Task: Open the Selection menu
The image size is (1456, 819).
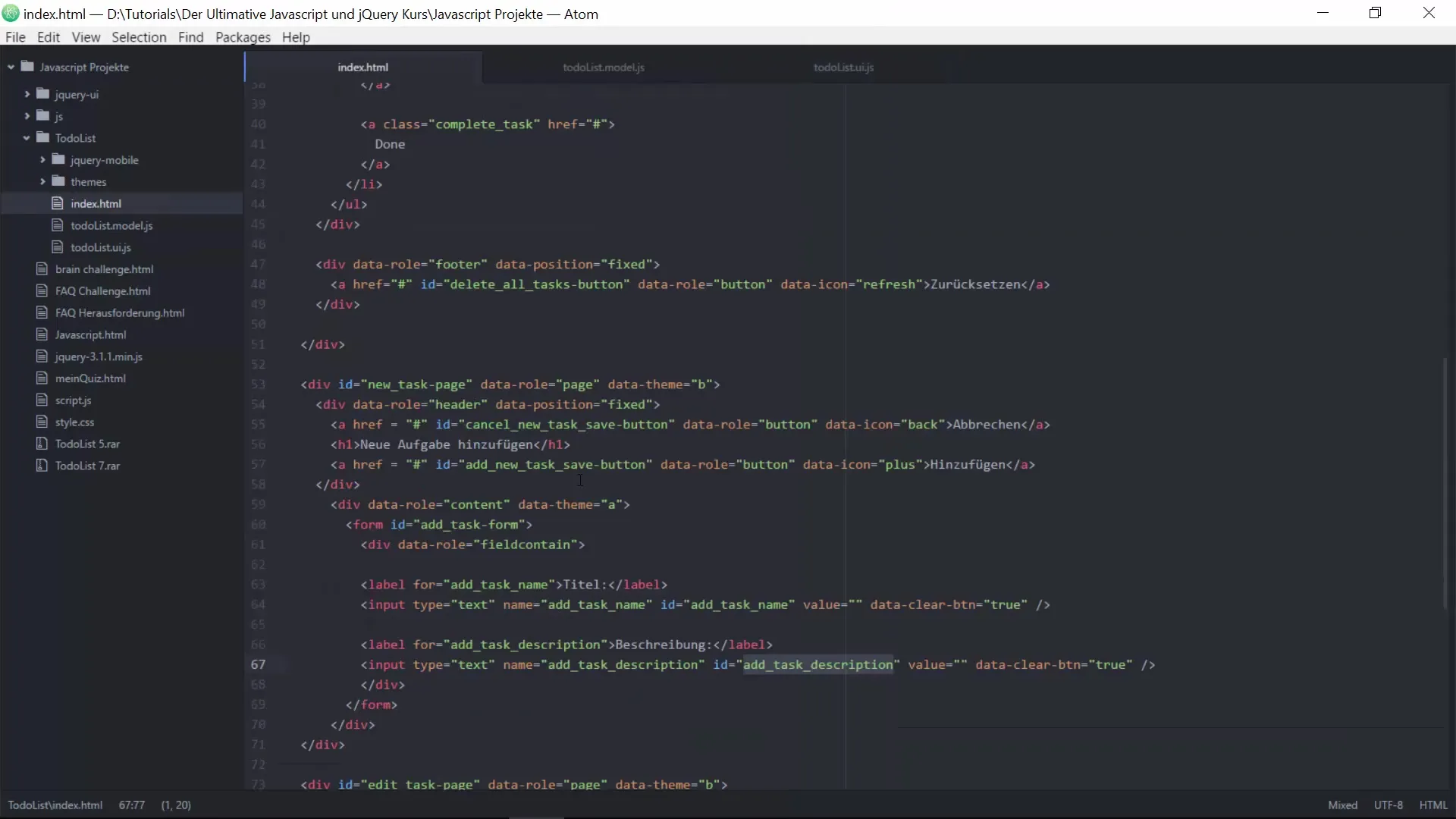Action: coord(139,37)
